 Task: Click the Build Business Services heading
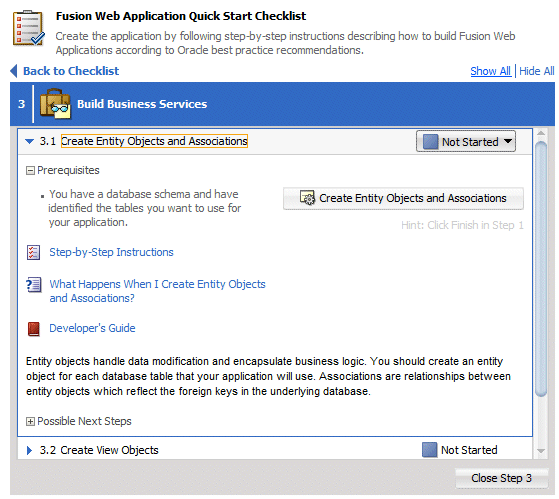point(142,104)
